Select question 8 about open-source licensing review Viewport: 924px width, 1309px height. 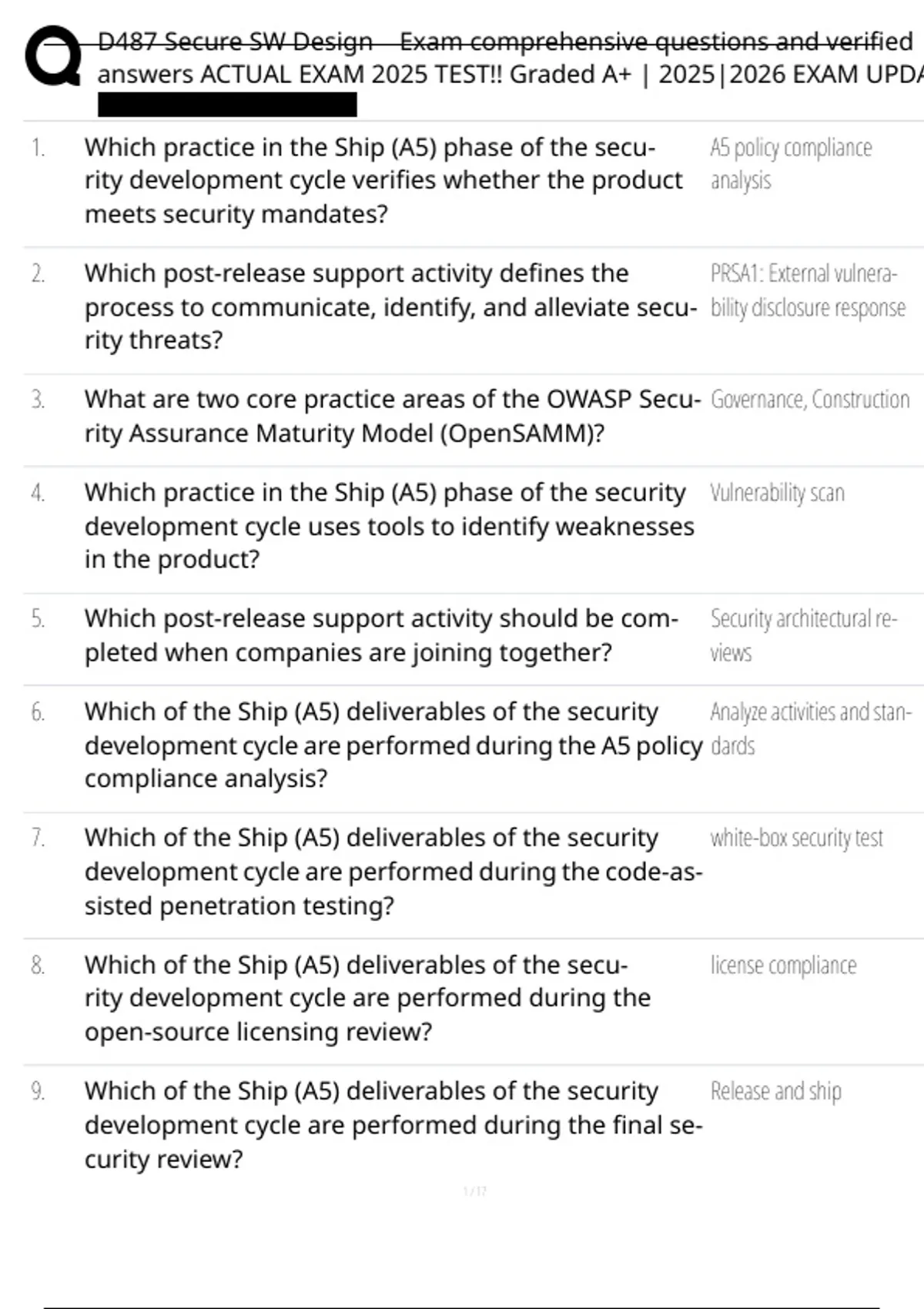point(367,998)
